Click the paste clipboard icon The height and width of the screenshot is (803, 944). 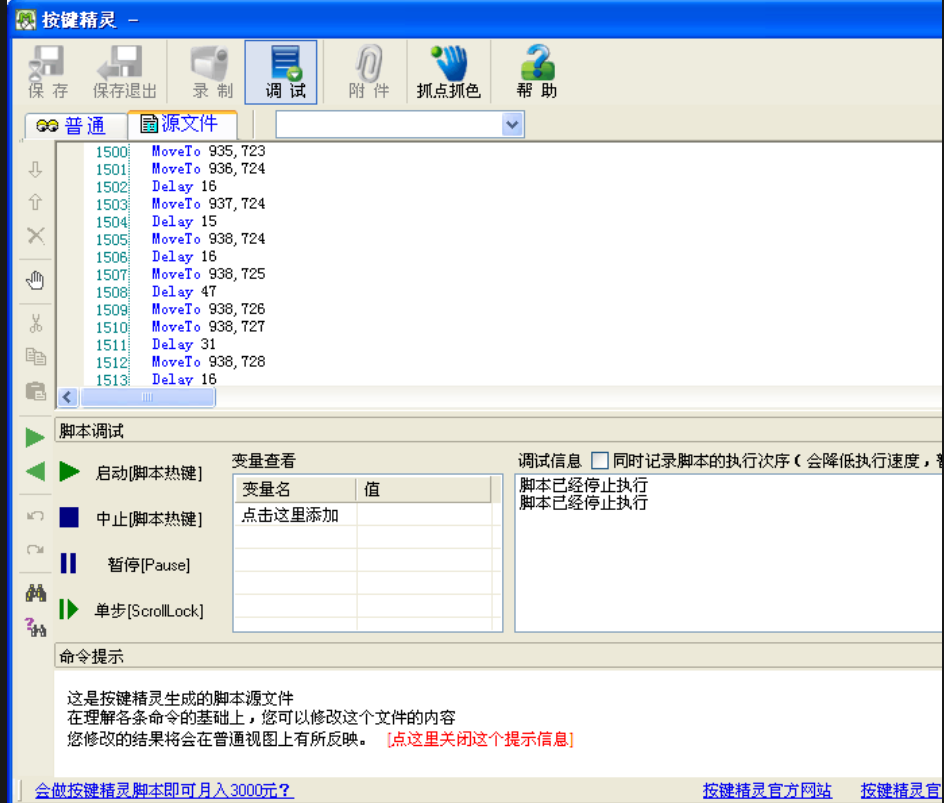click(36, 391)
